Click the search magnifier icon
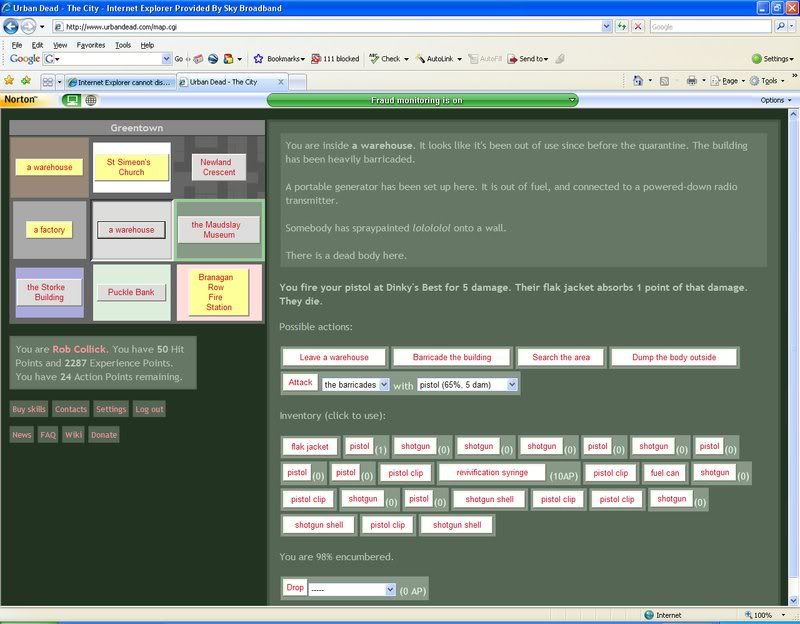Viewport: 800px width, 624px height. tap(780, 26)
